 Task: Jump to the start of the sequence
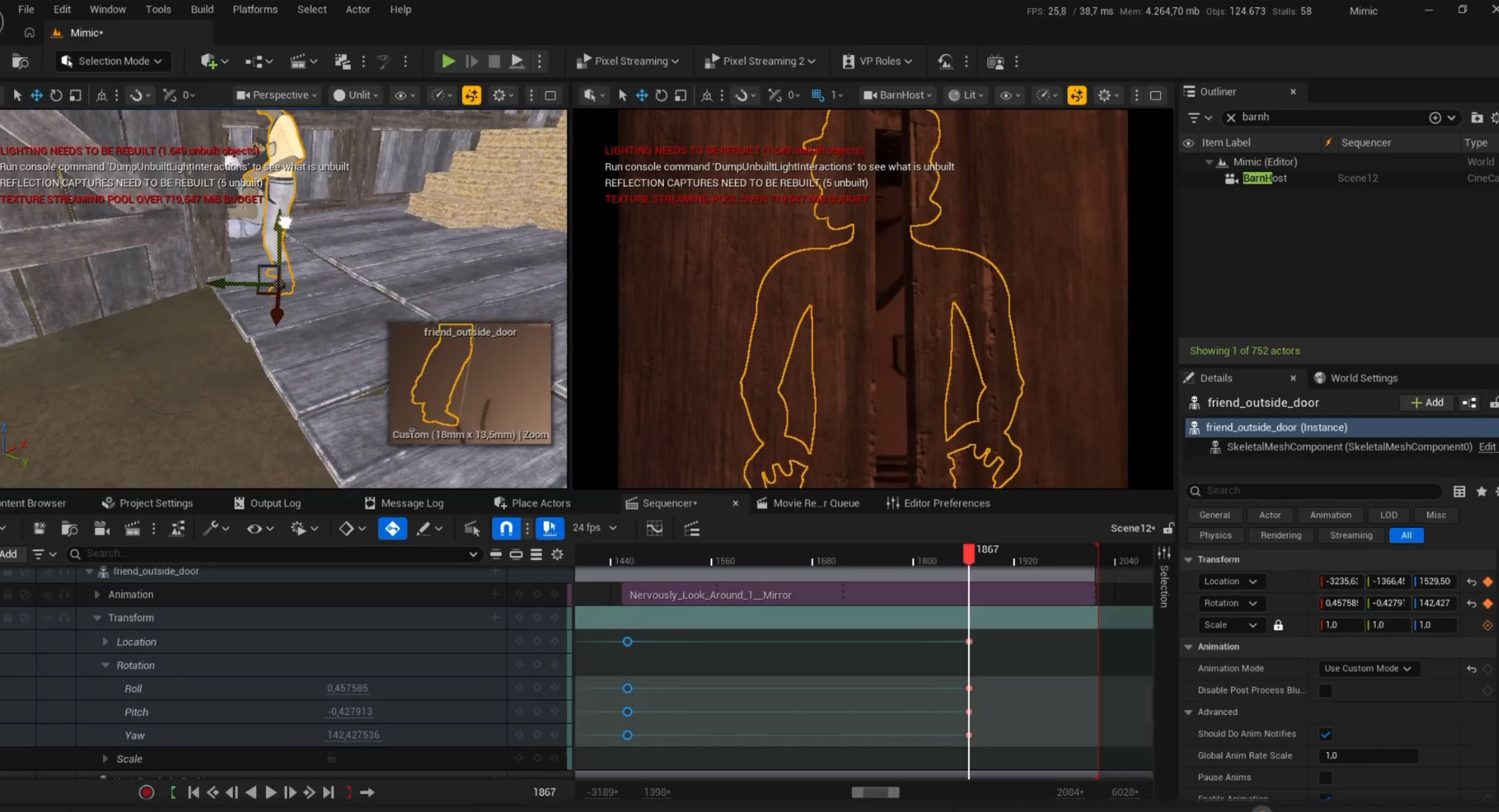194,792
